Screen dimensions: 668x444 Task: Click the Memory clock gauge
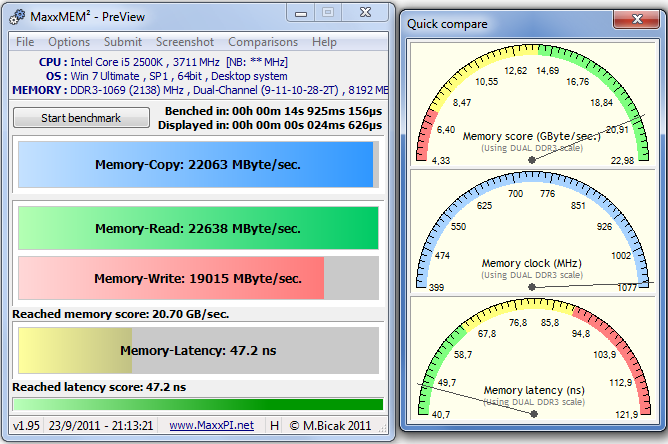533,237
